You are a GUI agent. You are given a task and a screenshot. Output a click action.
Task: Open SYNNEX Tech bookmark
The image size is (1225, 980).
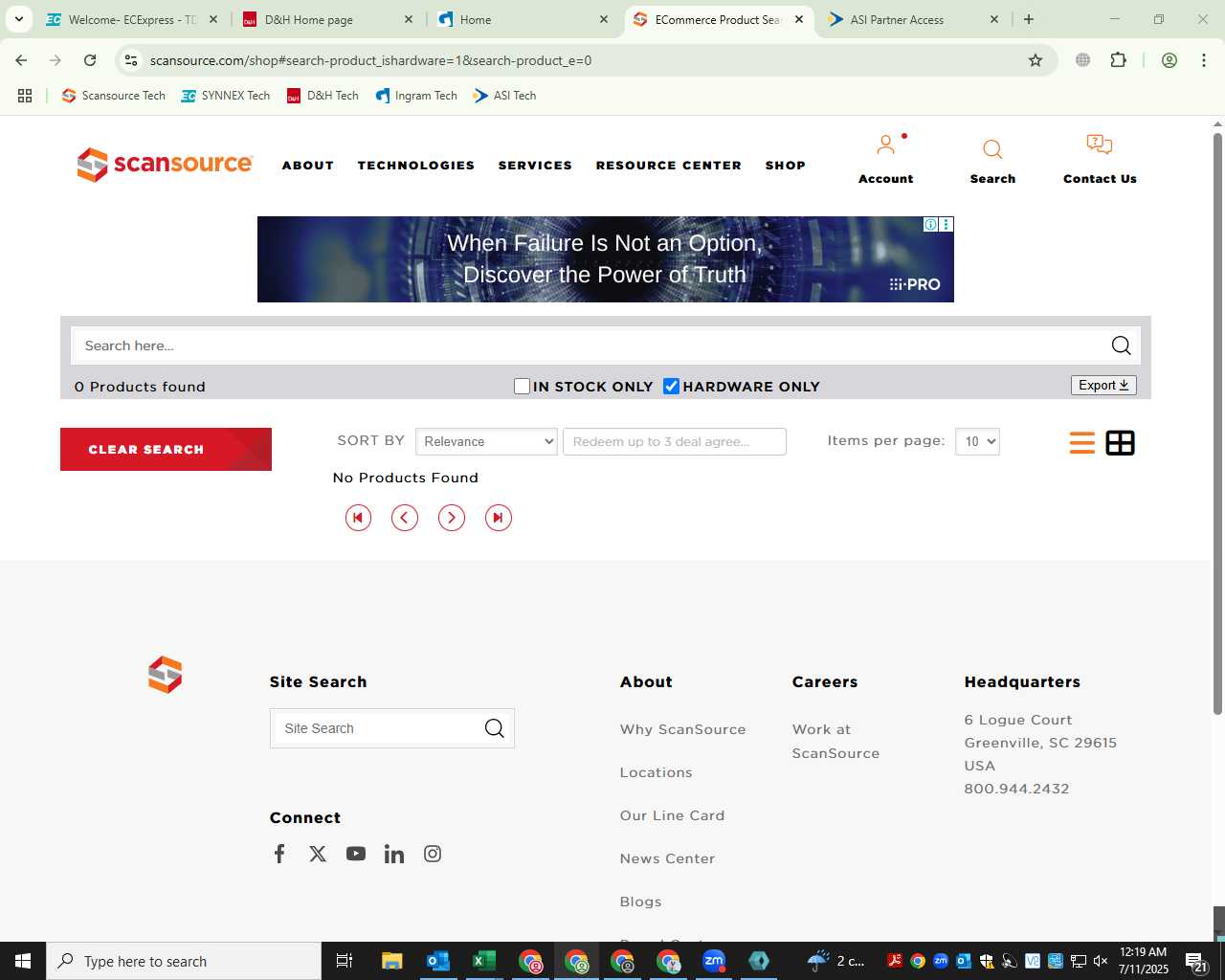226,96
